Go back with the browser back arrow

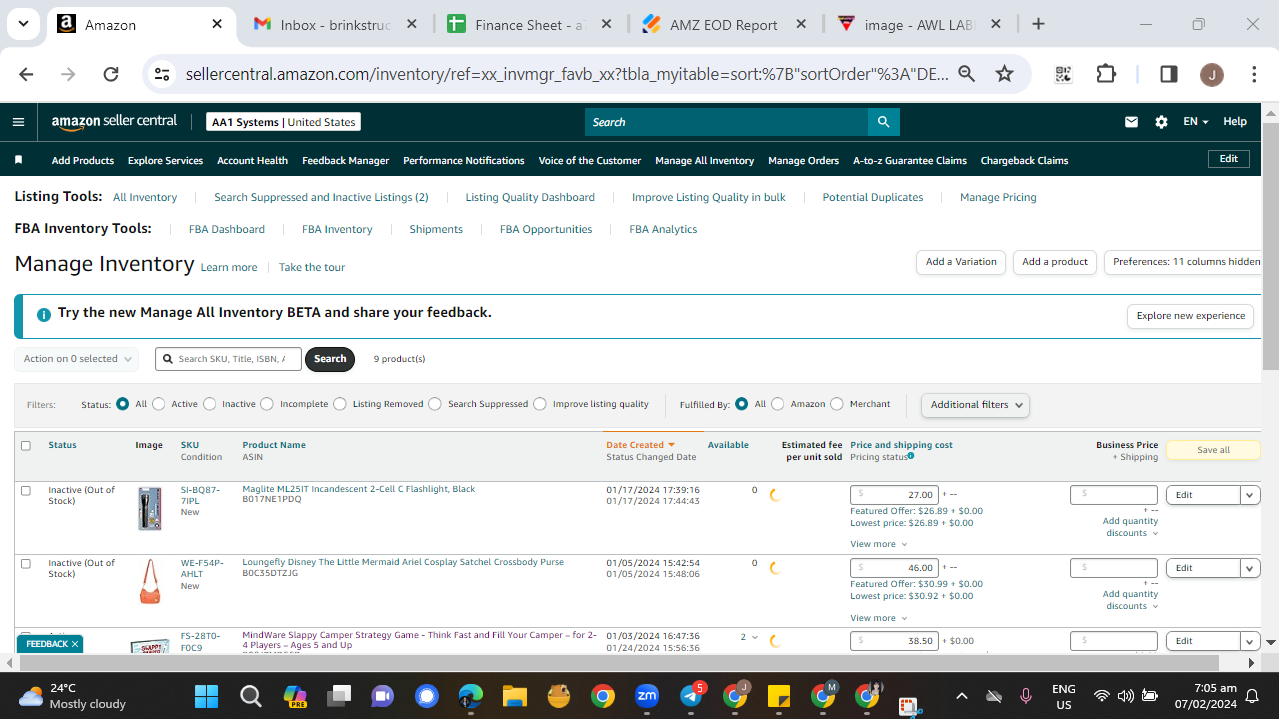[27, 74]
